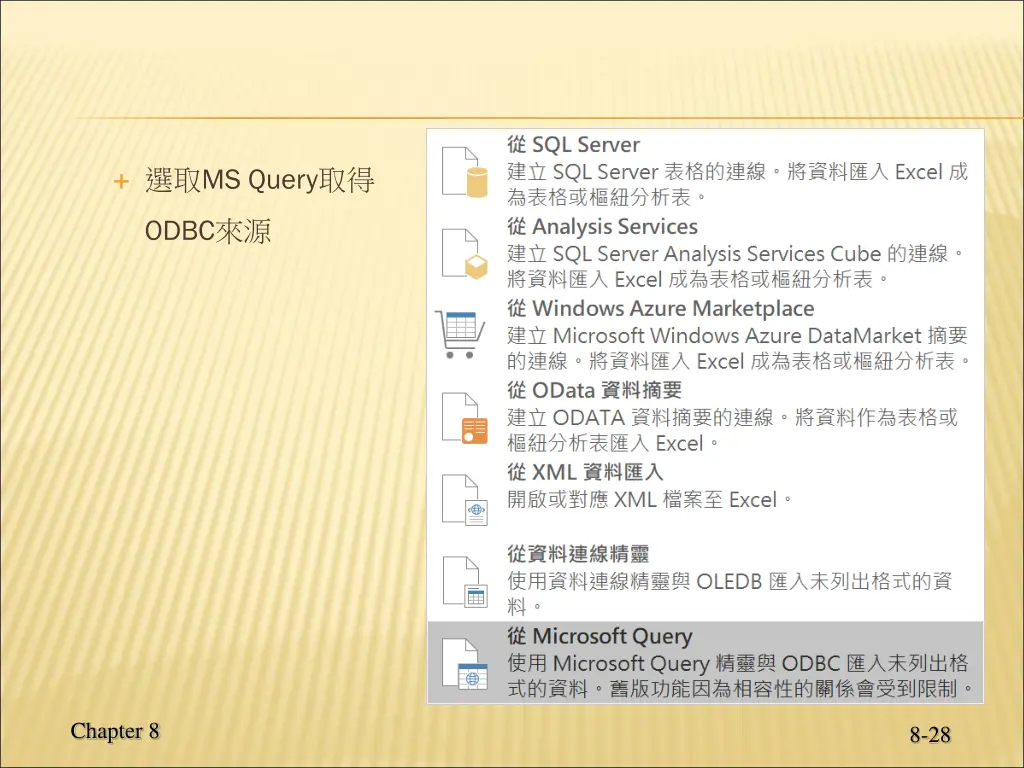
Task: Click 開啟或對應 XML 檔案至 Excel text
Action: point(650,500)
